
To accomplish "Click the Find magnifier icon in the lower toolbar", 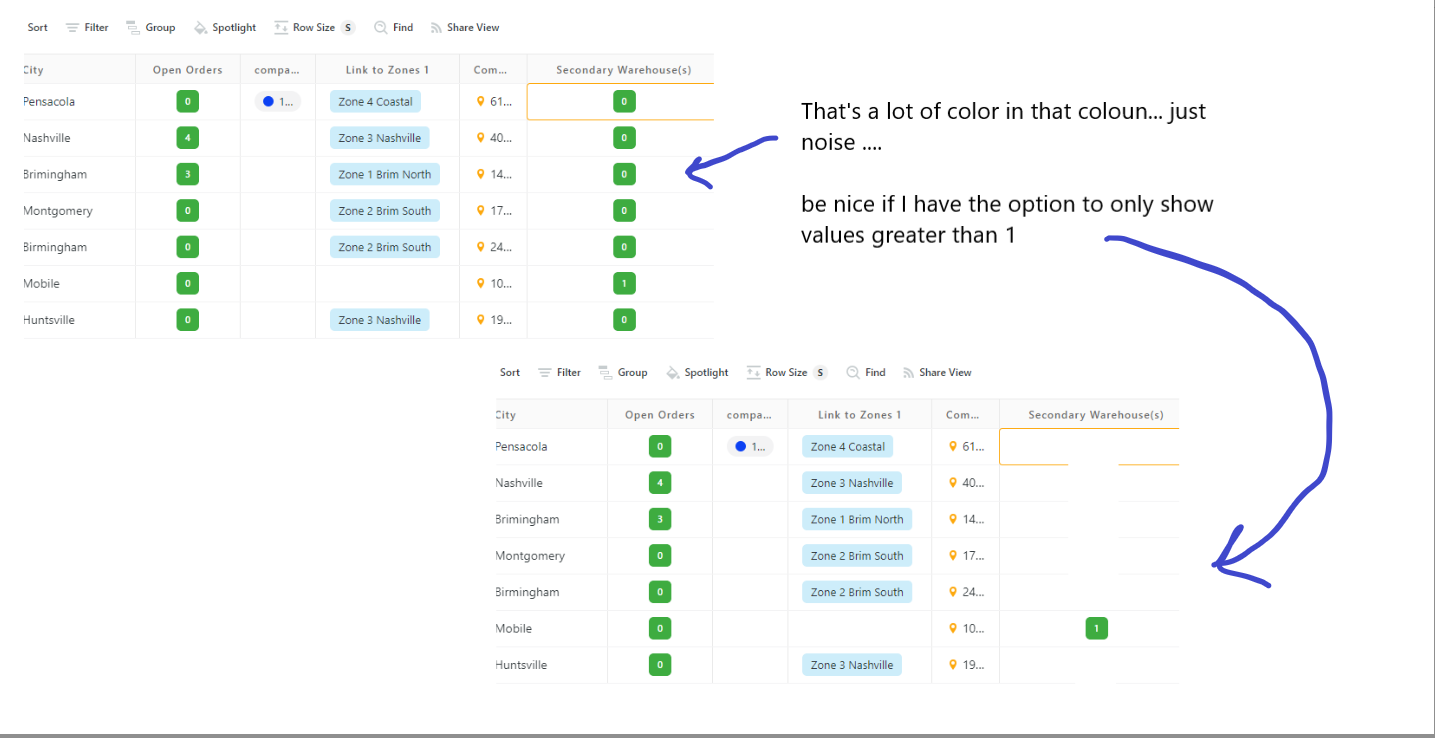I will coord(853,373).
